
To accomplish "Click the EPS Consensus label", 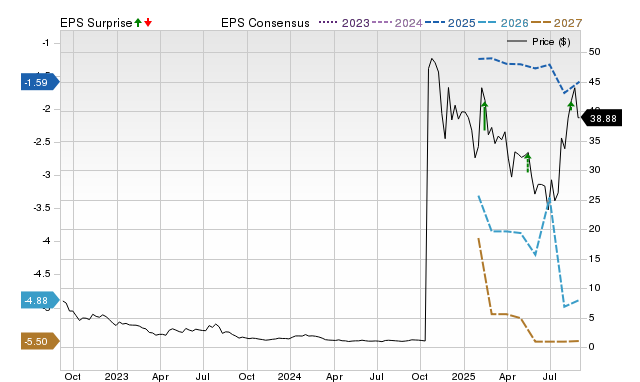I will click(x=265, y=23).
